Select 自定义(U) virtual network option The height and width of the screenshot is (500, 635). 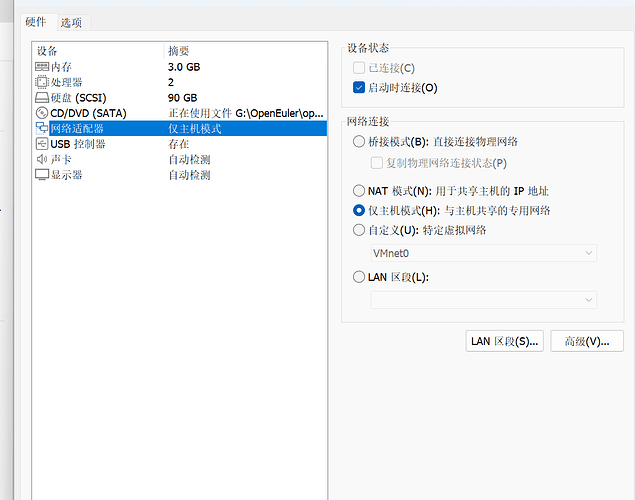(x=360, y=230)
